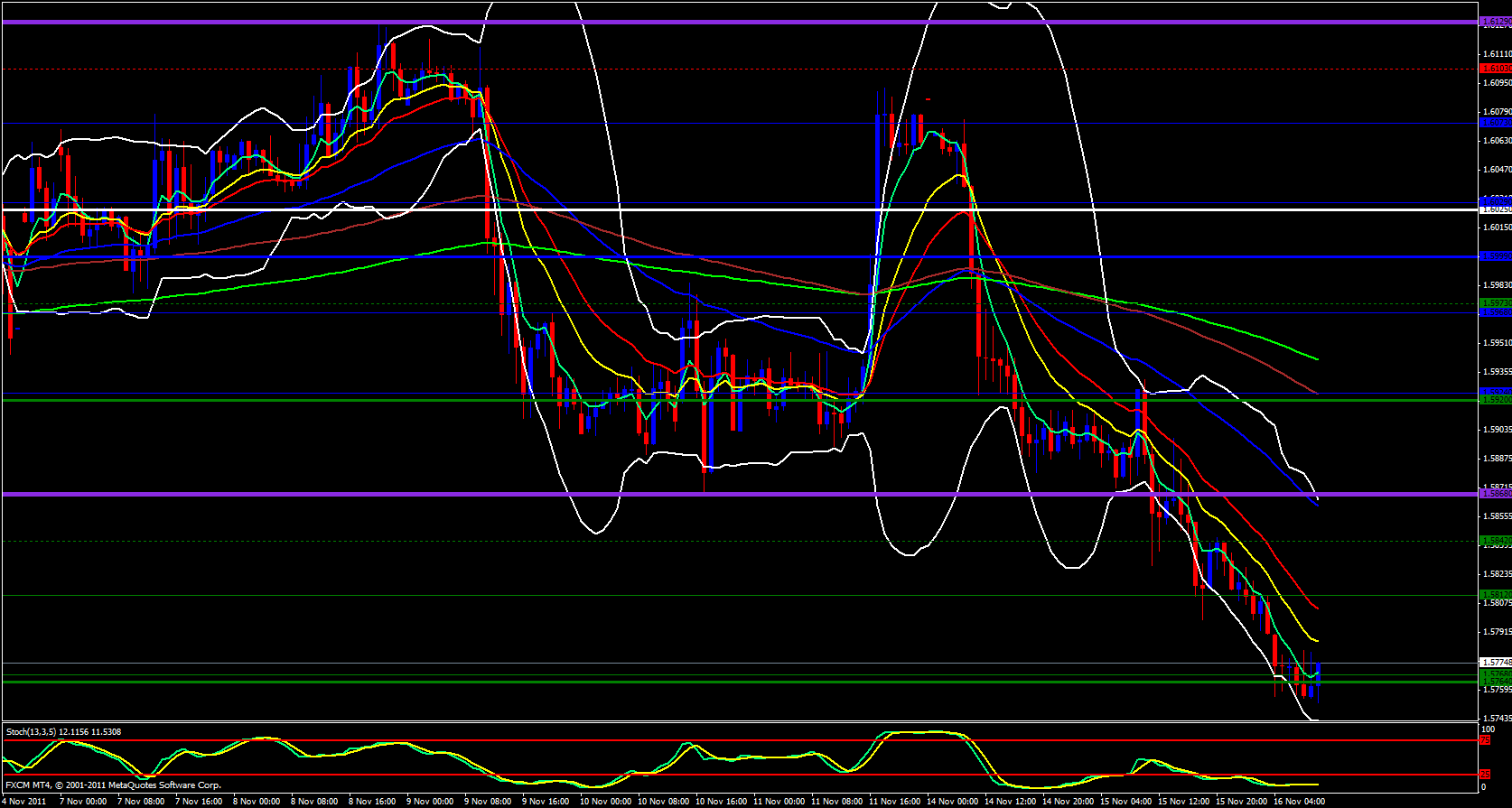
Task: Click the Stoch(13,3,5) indicator label
Action: [x=63, y=732]
